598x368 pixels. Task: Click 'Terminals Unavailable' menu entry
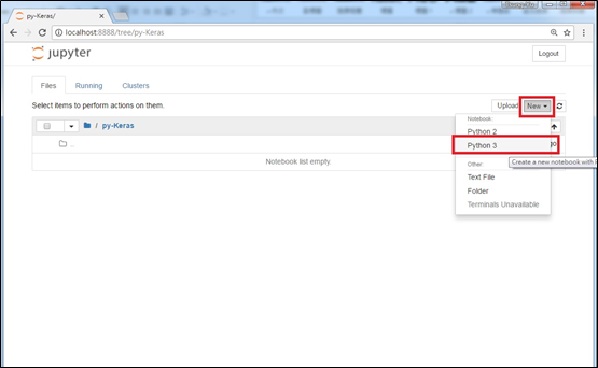[x=503, y=205]
